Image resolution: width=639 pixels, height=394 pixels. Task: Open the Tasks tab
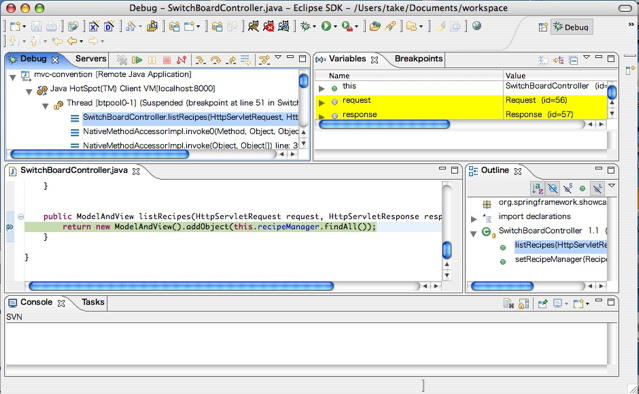(93, 302)
